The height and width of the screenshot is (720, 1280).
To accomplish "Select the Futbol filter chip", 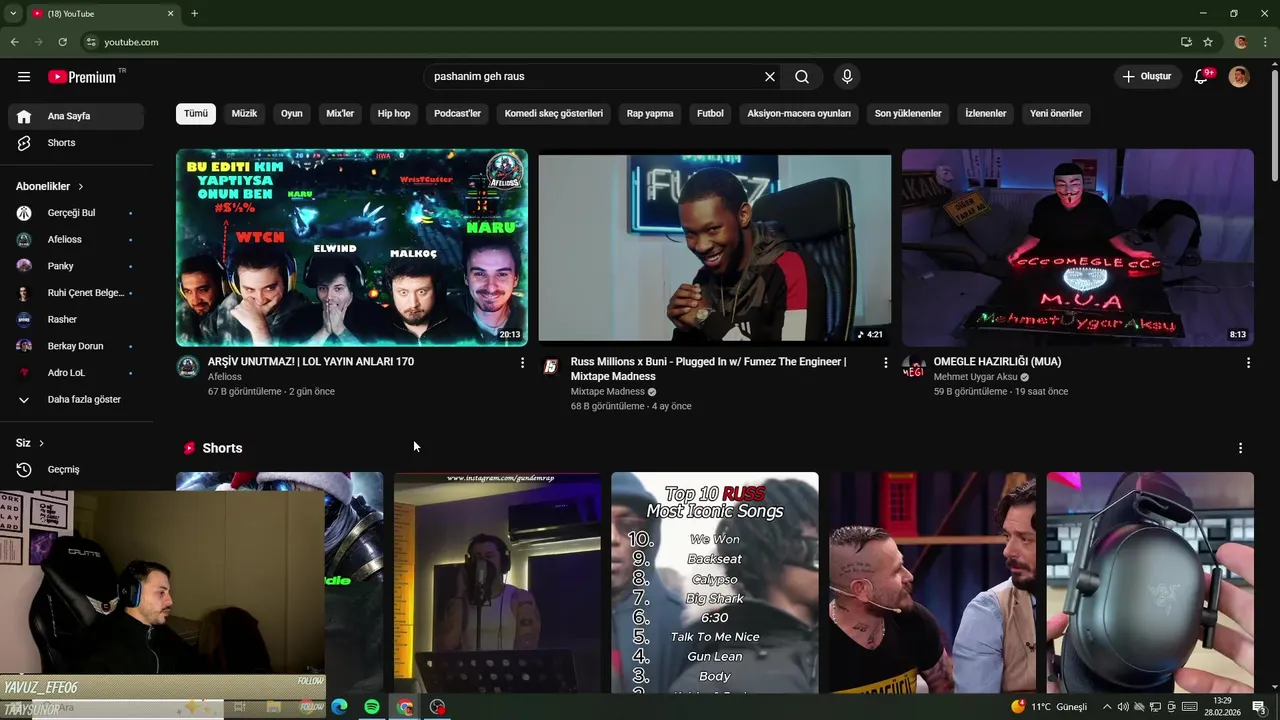I will (x=710, y=114).
